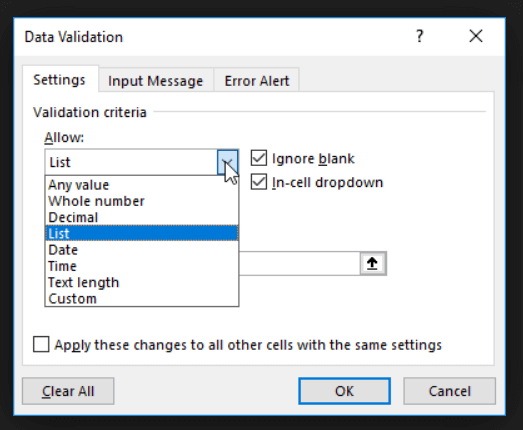
Task: Click the range selector collapse arrow icon
Action: (373, 264)
